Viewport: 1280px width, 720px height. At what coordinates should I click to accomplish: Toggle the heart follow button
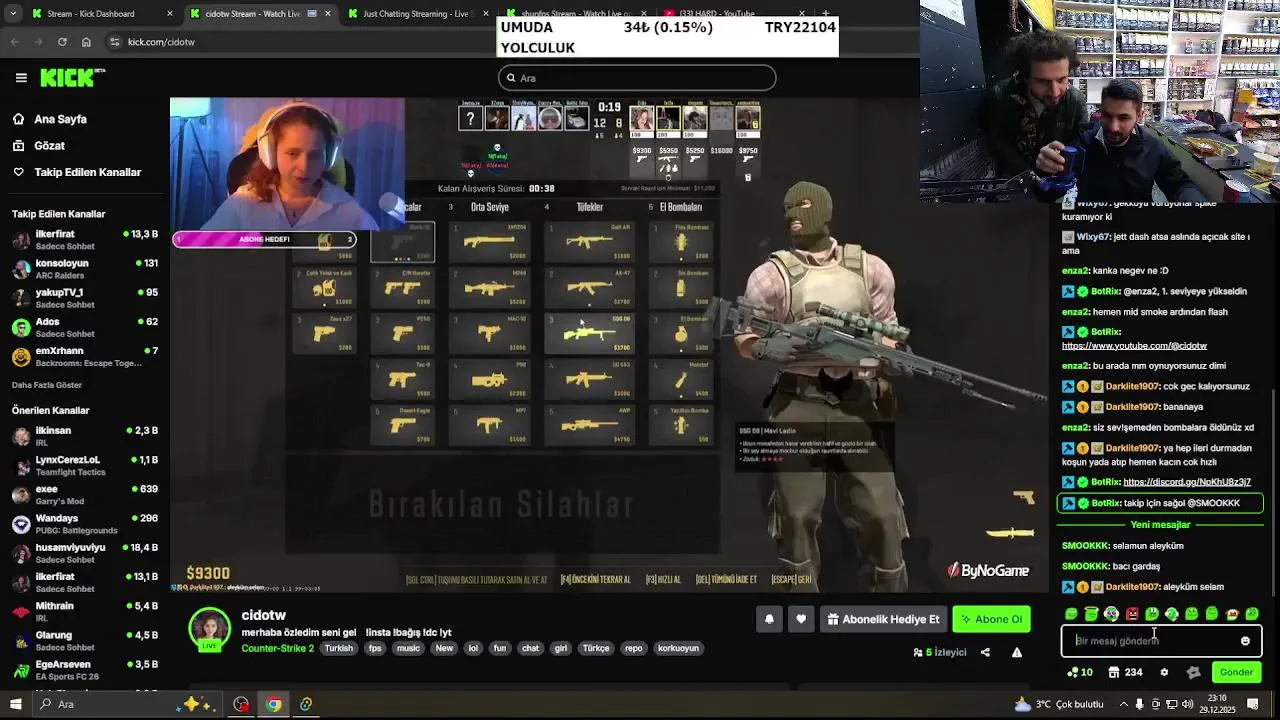[801, 619]
